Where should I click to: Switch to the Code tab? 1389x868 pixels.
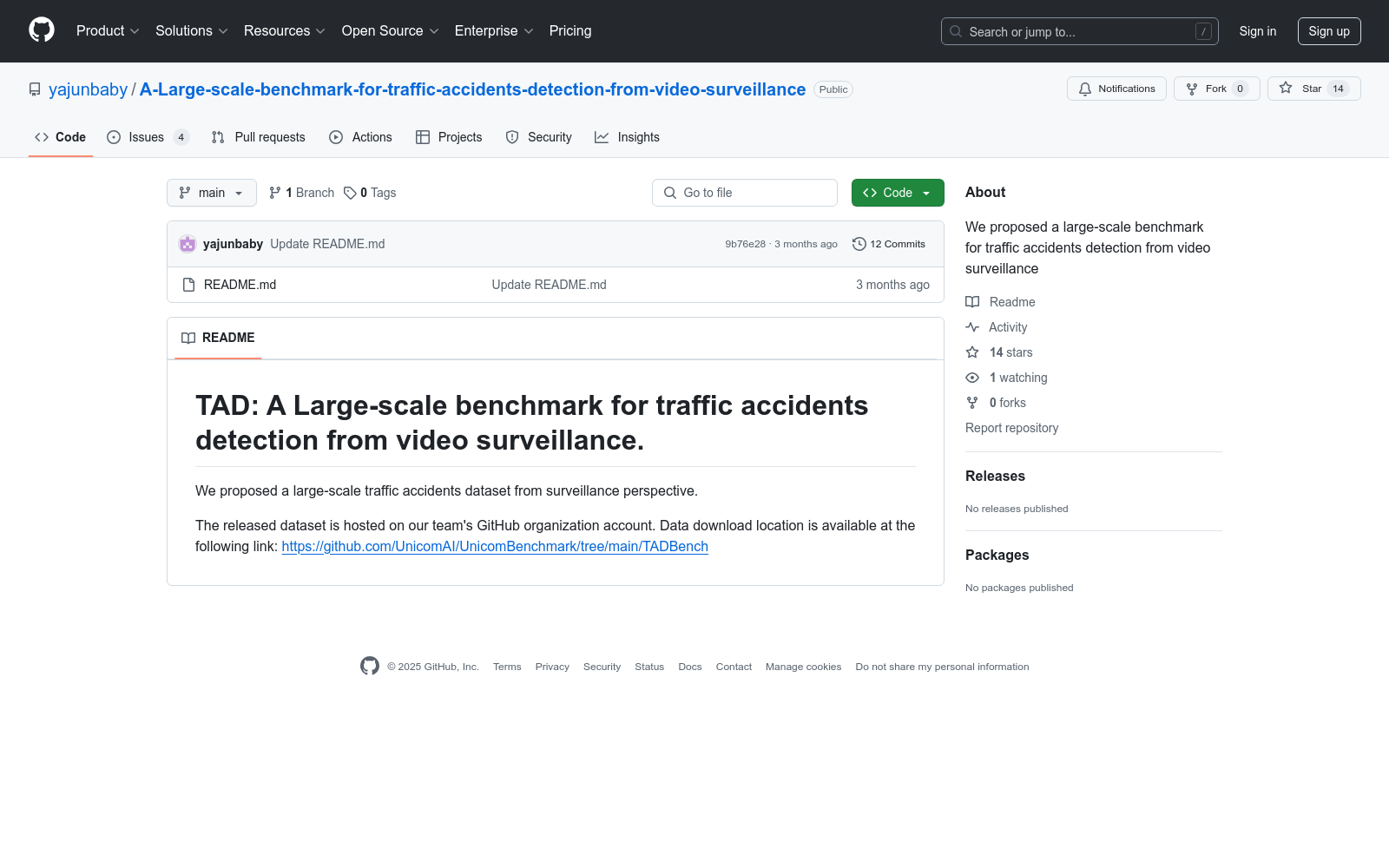coord(61,137)
